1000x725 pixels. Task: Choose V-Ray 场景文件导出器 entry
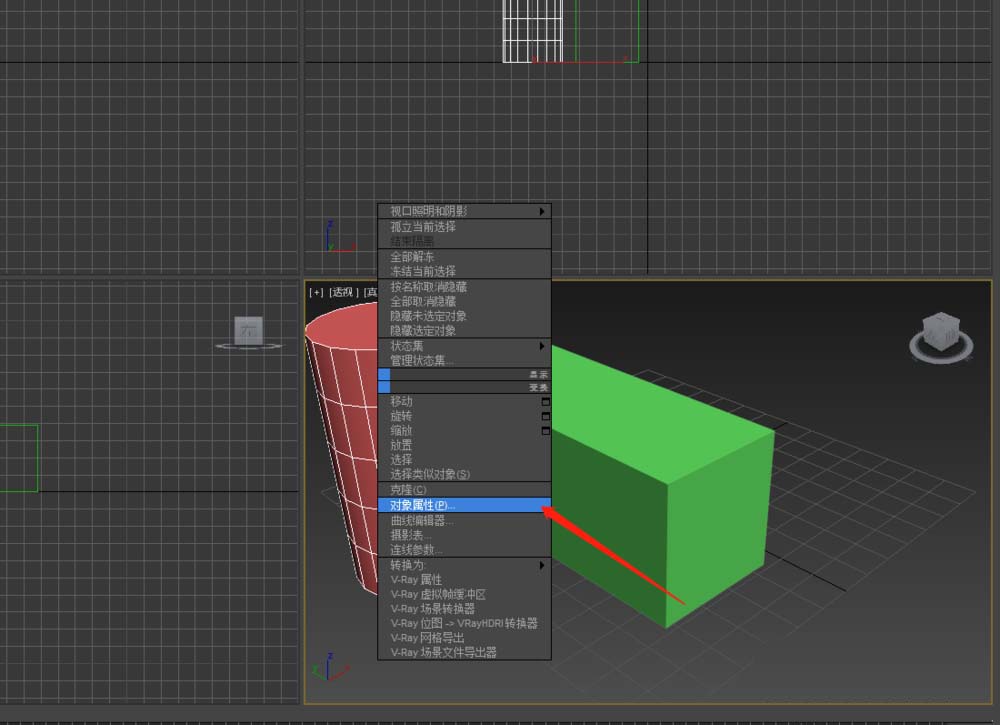[464, 652]
